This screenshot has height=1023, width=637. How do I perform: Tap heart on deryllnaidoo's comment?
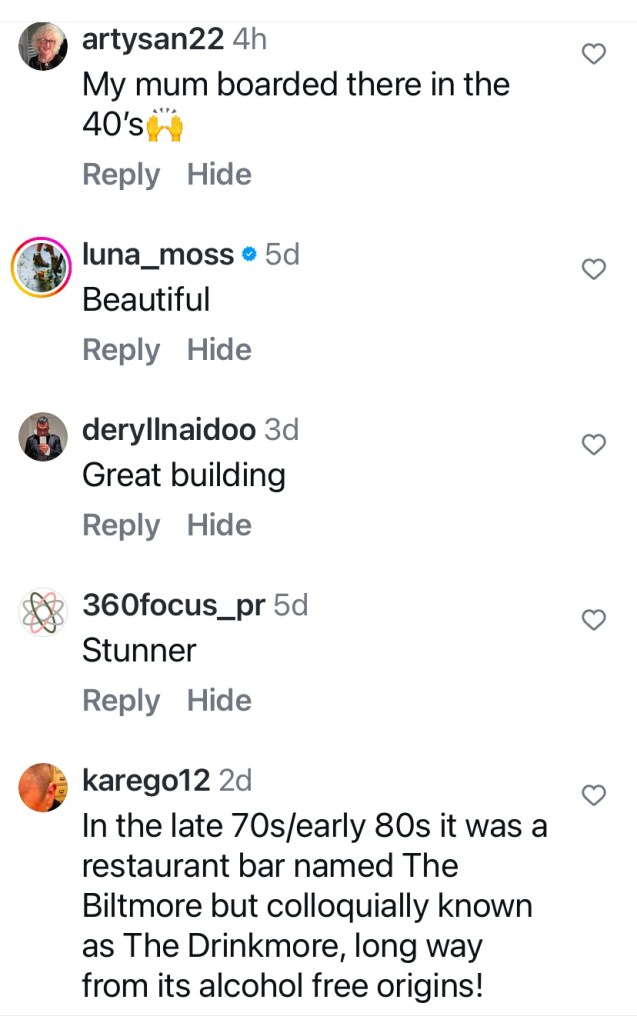[594, 444]
